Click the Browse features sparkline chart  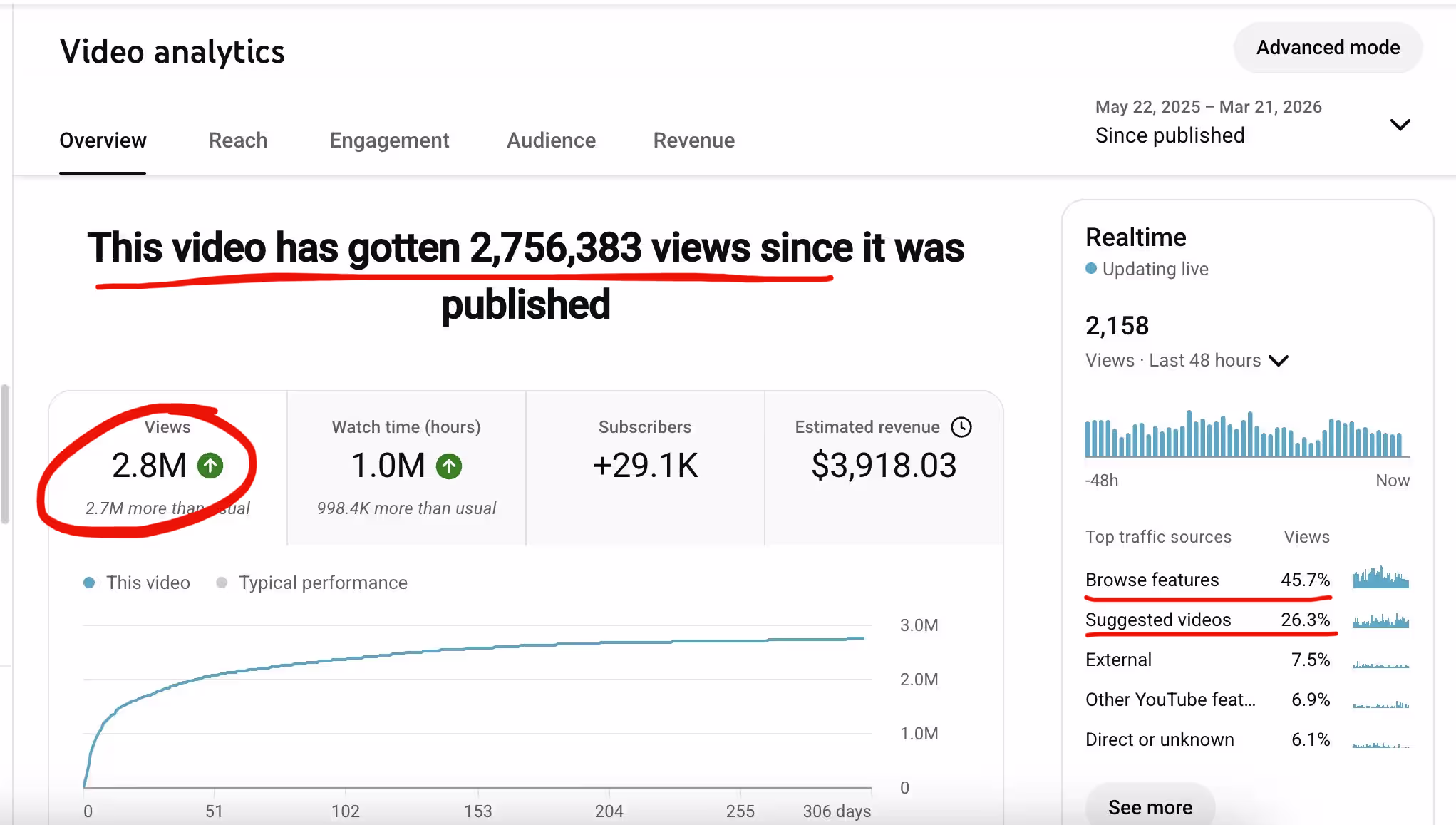pyautogui.click(x=1380, y=578)
